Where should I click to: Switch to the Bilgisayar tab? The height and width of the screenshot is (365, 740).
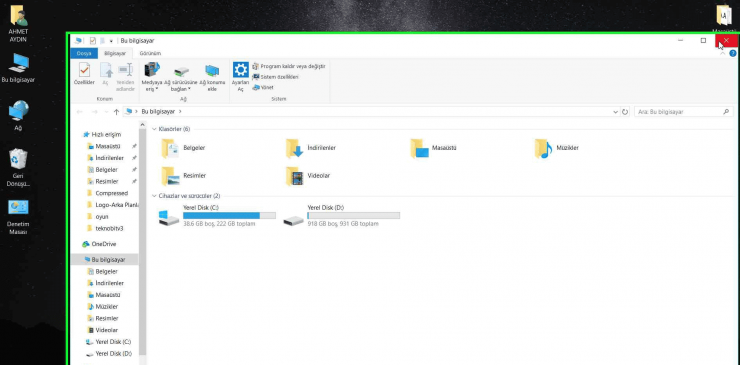tap(115, 53)
